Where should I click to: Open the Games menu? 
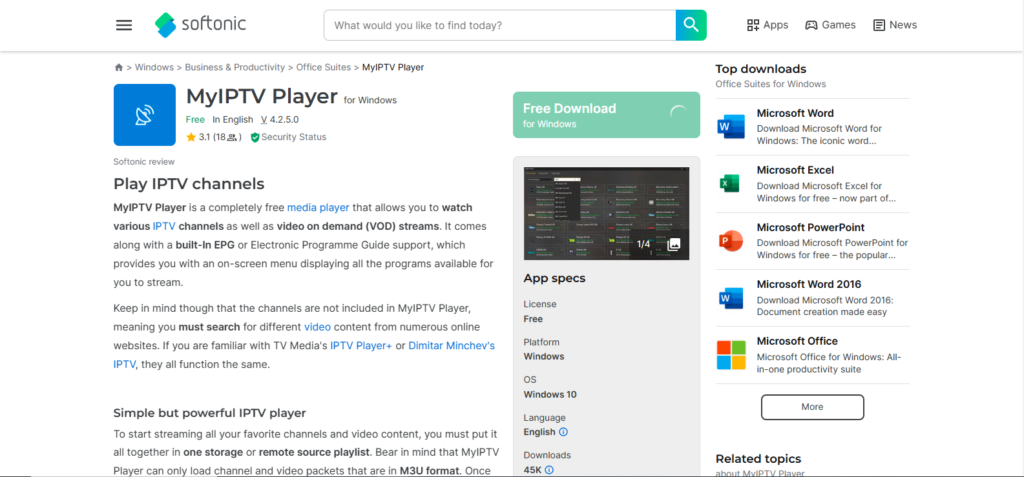click(x=830, y=25)
